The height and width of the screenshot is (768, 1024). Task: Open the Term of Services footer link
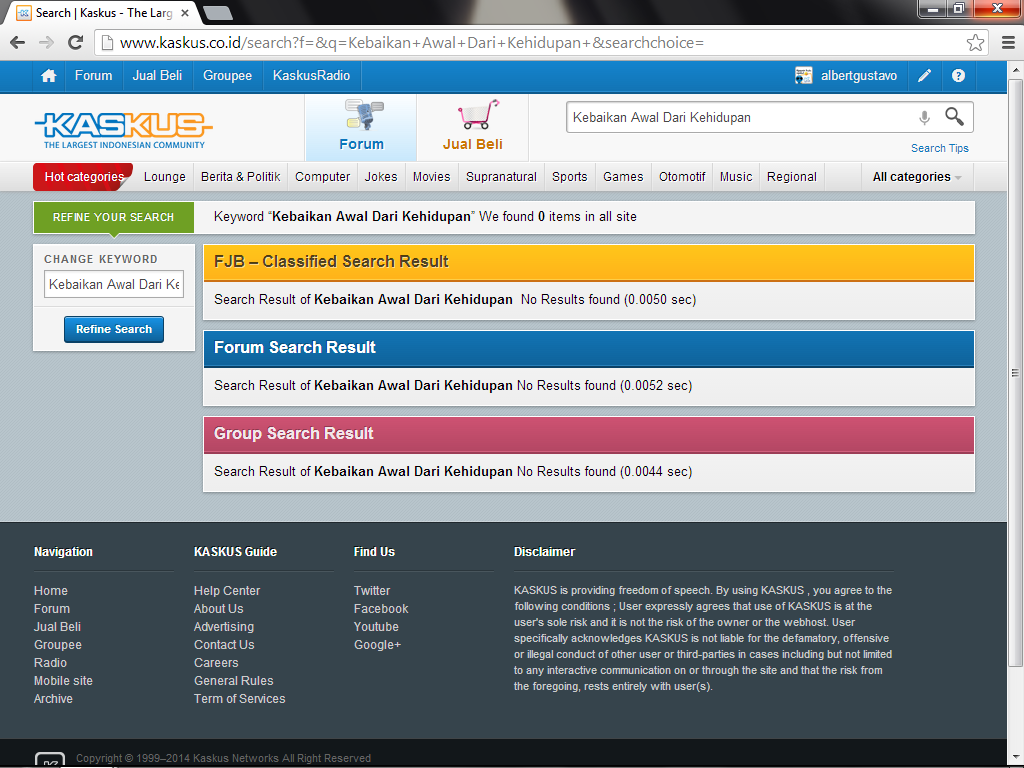coord(240,699)
